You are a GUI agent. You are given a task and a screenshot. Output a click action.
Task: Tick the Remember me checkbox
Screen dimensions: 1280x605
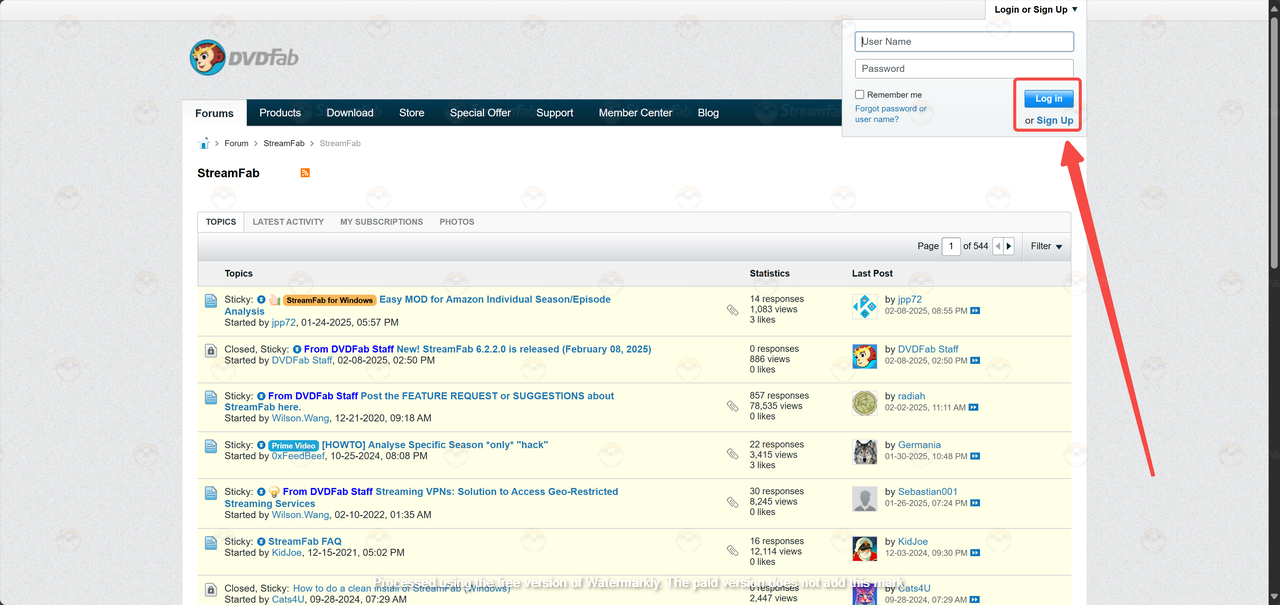click(859, 95)
